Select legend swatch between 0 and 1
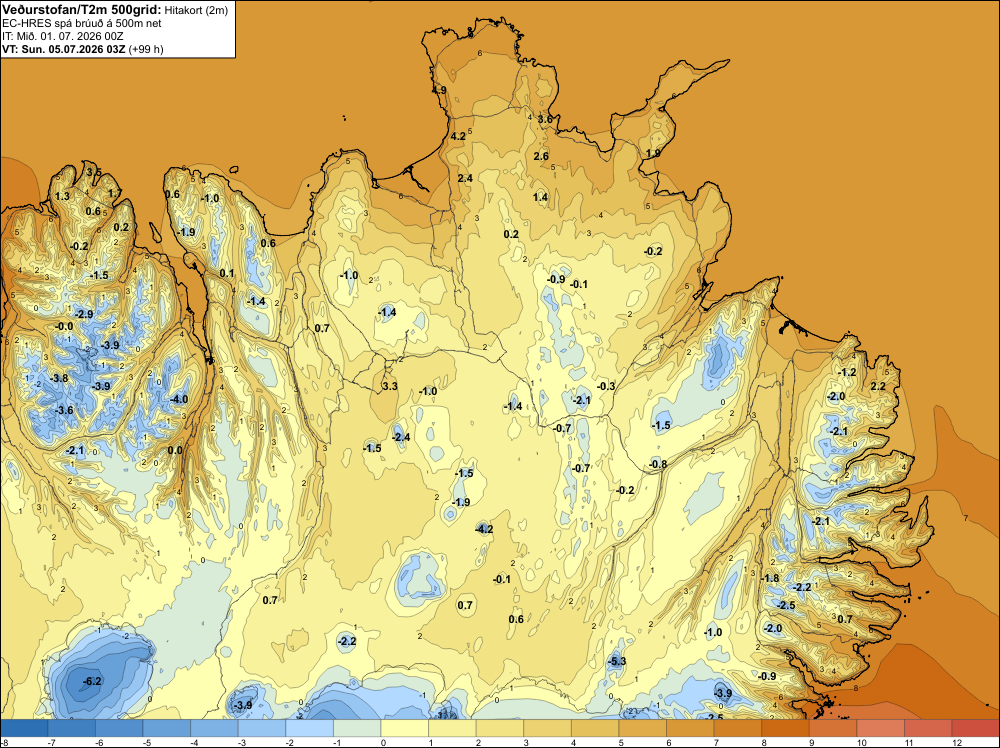 (x=404, y=728)
